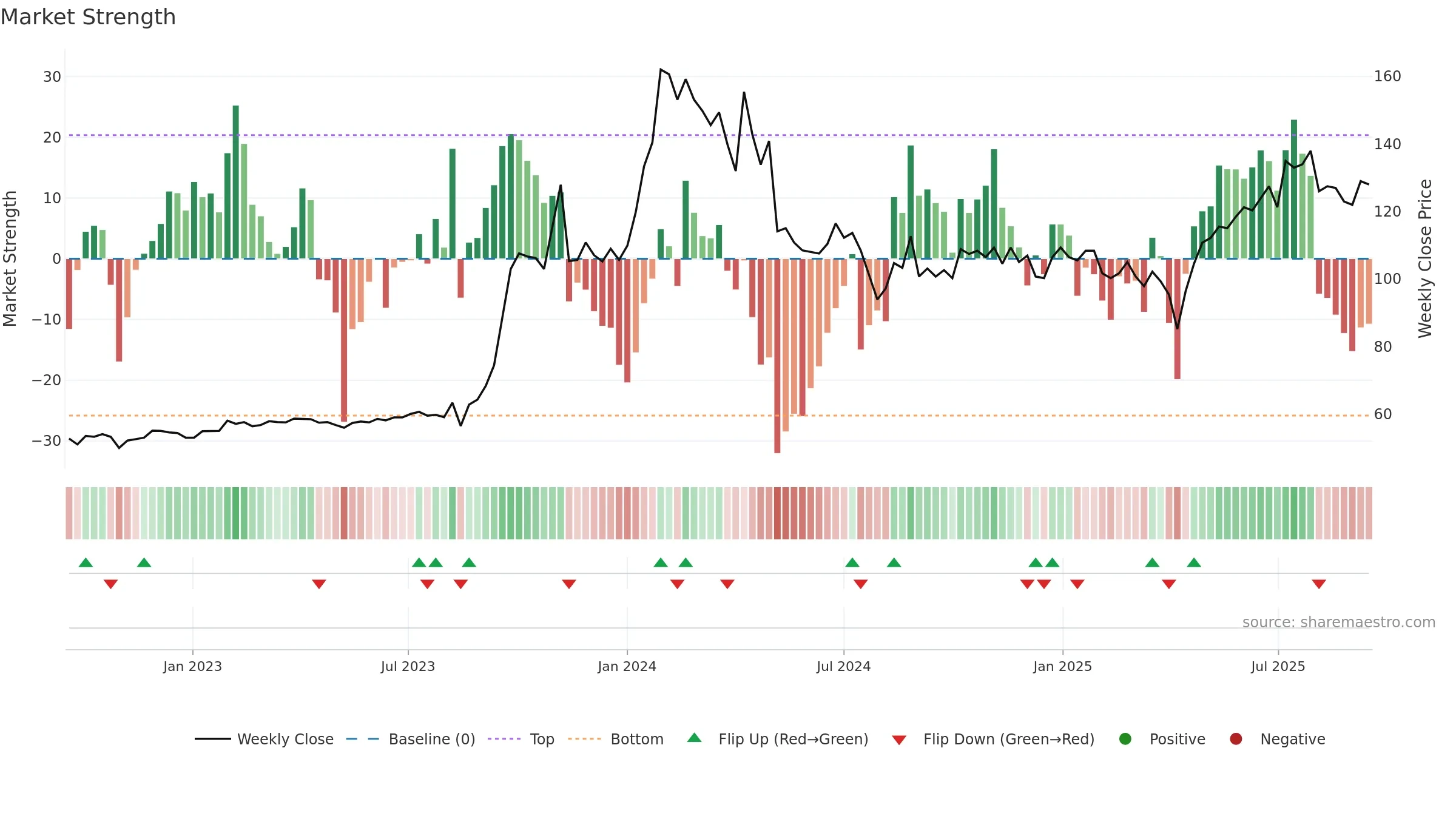The image size is (1456, 819).
Task: Click the black Weekly Close line sample in legend
Action: pyautogui.click(x=213, y=739)
